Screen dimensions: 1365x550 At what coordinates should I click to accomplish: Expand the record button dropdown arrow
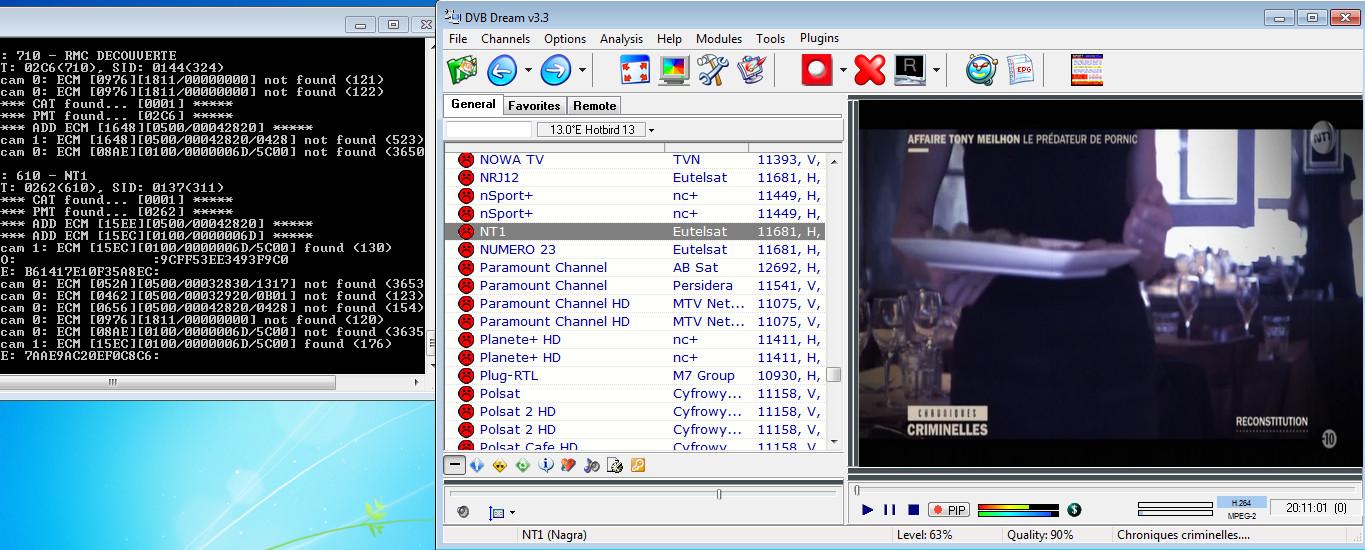tap(842, 70)
